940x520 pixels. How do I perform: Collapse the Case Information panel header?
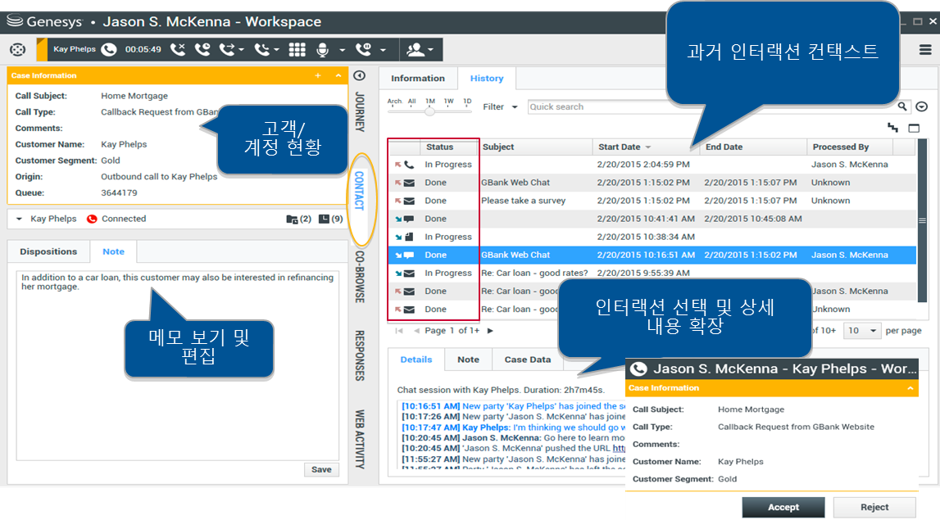coord(335,75)
